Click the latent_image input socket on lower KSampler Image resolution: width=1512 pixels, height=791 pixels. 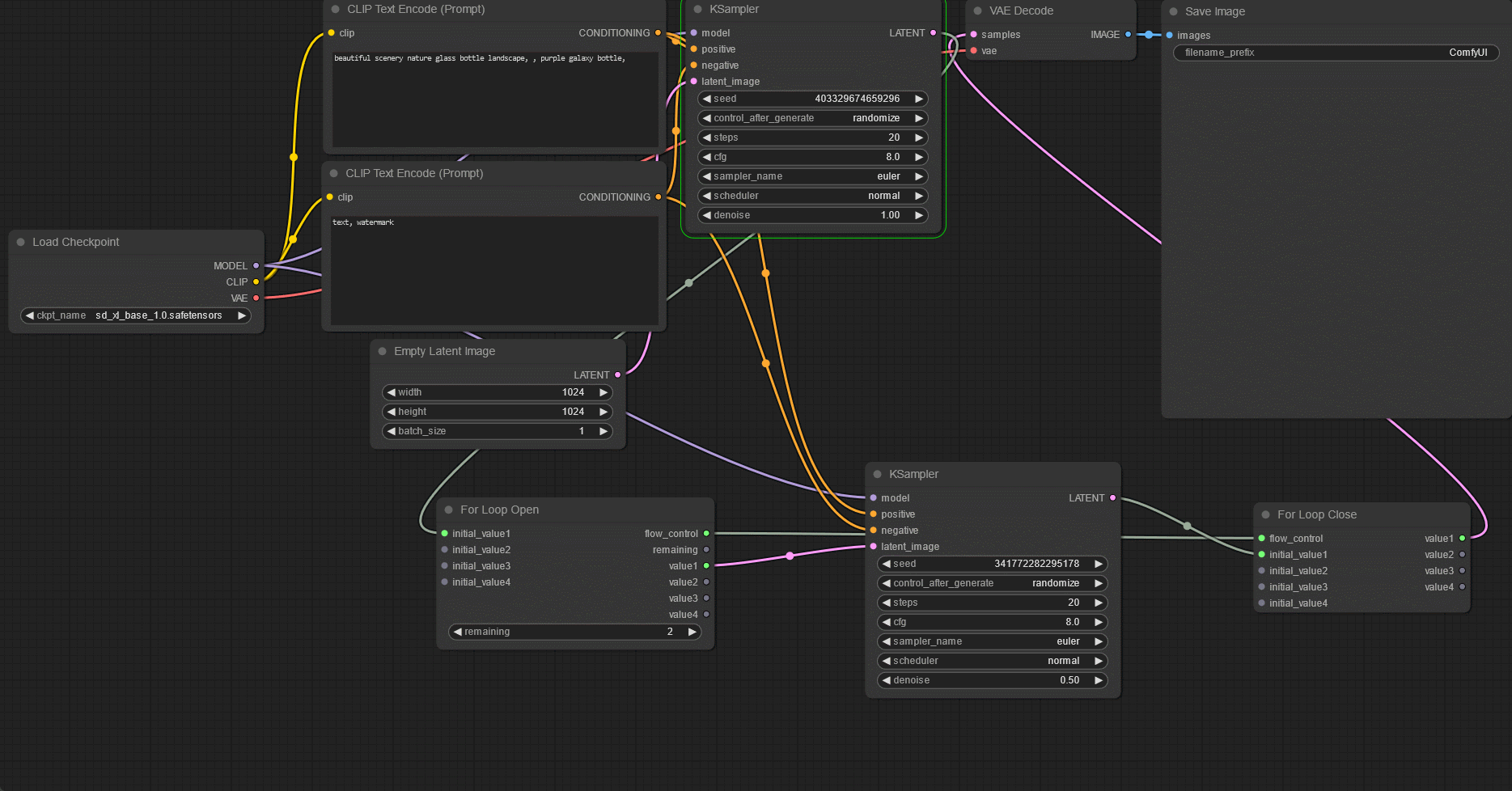(x=874, y=546)
